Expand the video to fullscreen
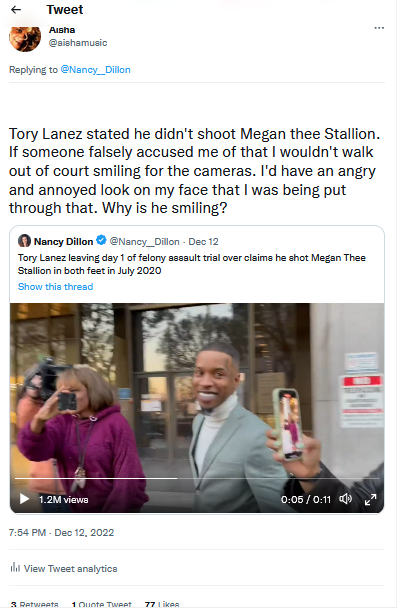This screenshot has height=609, width=397. click(370, 499)
